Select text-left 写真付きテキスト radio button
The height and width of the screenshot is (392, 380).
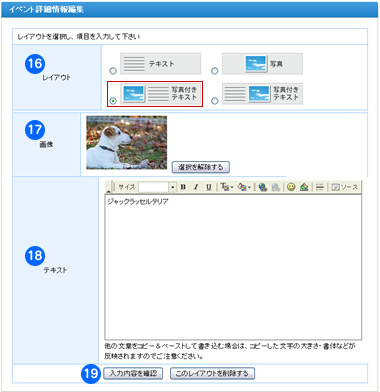(215, 101)
